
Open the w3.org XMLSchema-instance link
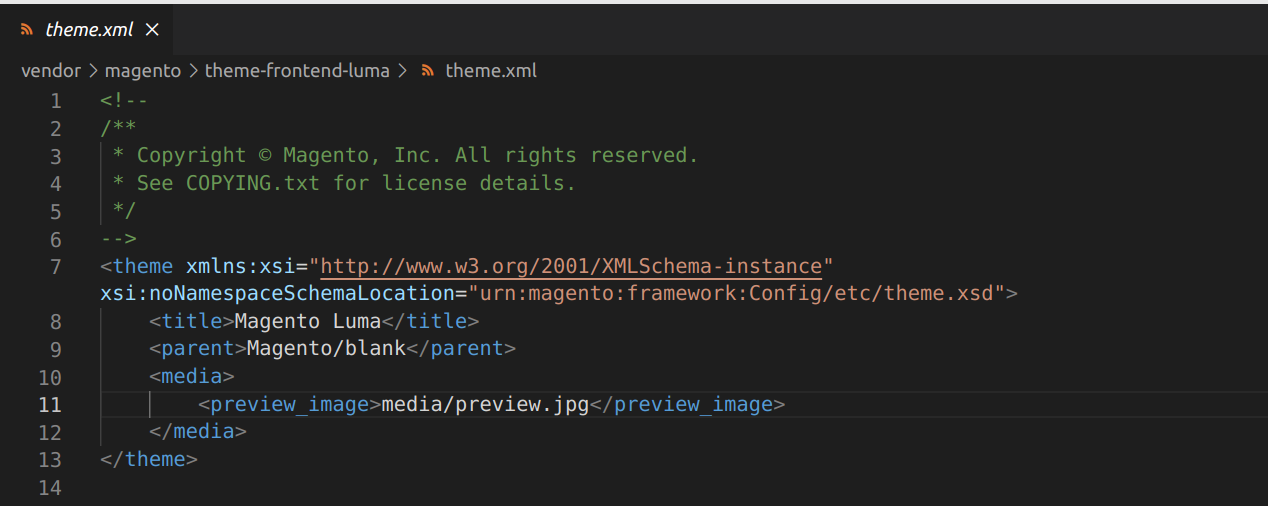[x=571, y=267]
